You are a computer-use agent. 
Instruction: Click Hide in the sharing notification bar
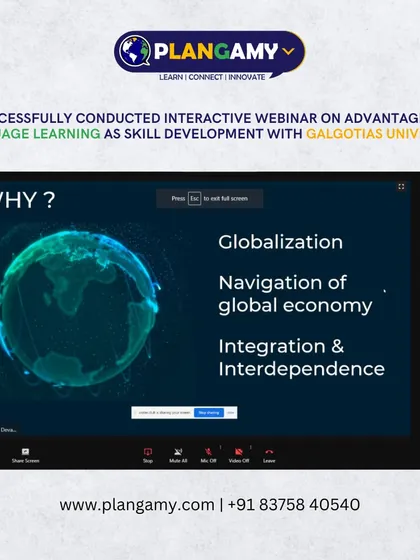pyautogui.click(x=230, y=412)
